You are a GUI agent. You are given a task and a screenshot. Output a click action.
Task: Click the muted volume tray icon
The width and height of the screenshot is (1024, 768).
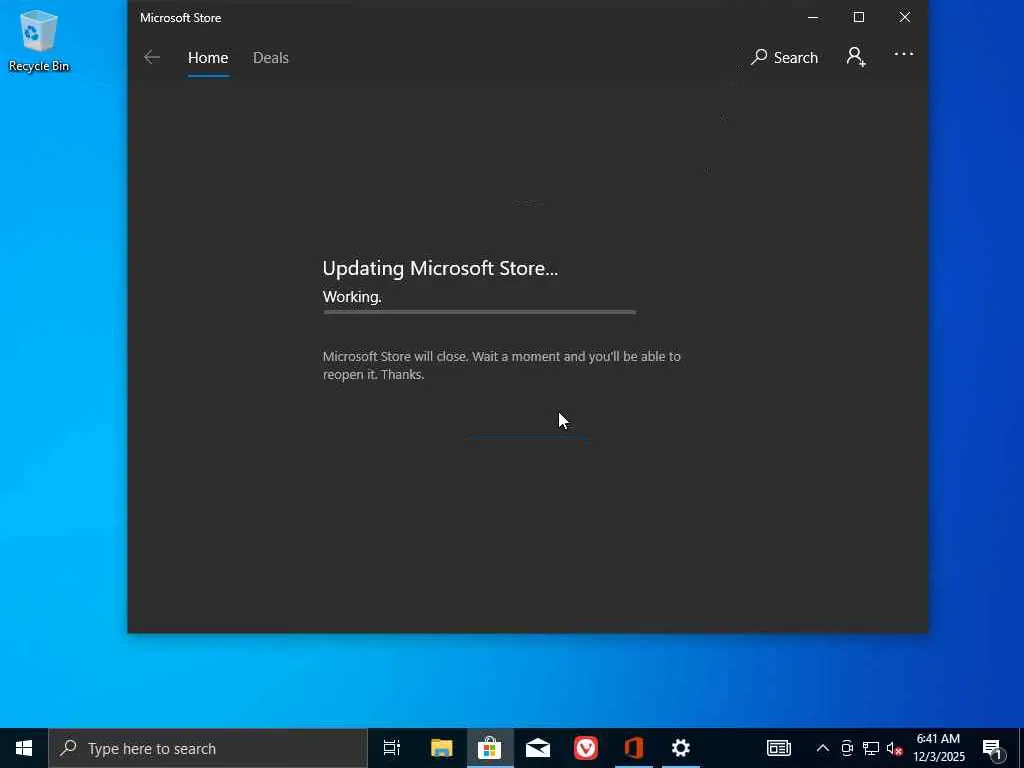(x=894, y=748)
